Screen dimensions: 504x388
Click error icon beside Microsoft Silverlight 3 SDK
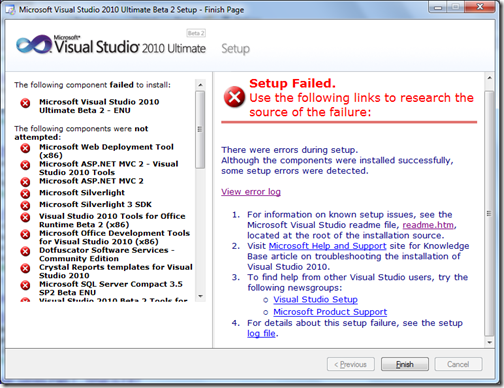pyautogui.click(x=25, y=205)
